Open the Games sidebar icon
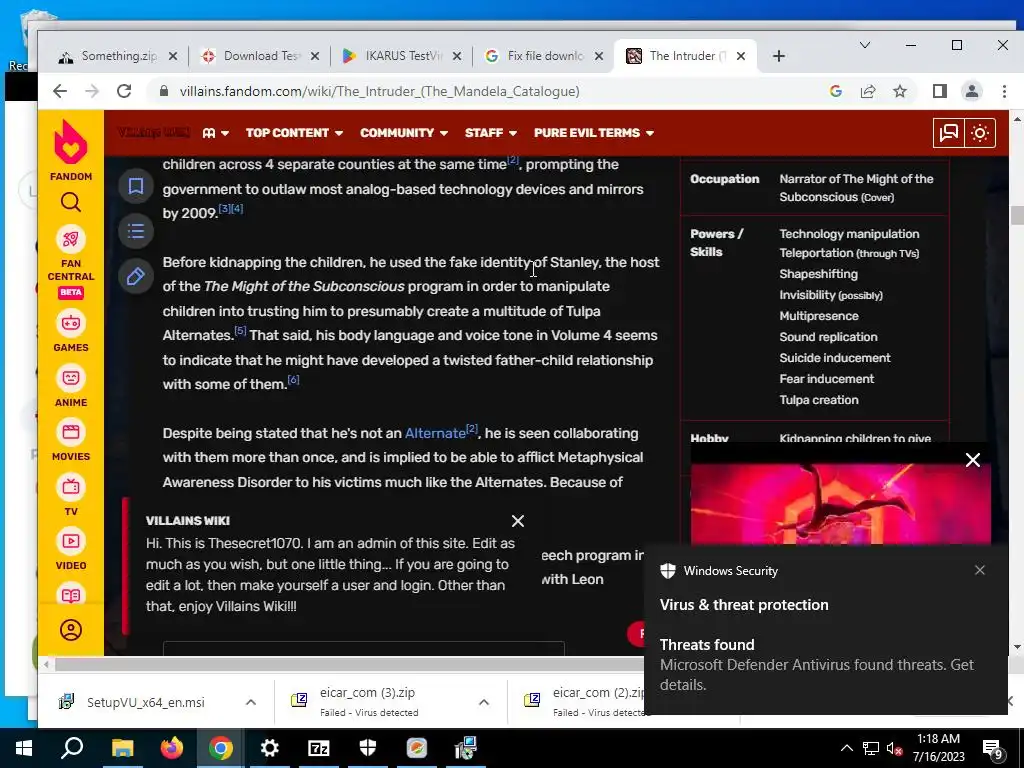The width and height of the screenshot is (1024, 768). [x=71, y=323]
